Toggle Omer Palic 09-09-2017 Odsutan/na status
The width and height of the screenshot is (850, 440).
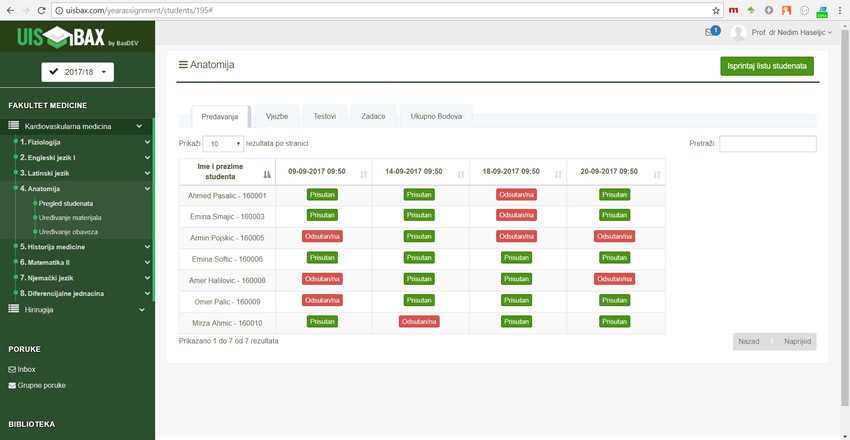pos(322,300)
